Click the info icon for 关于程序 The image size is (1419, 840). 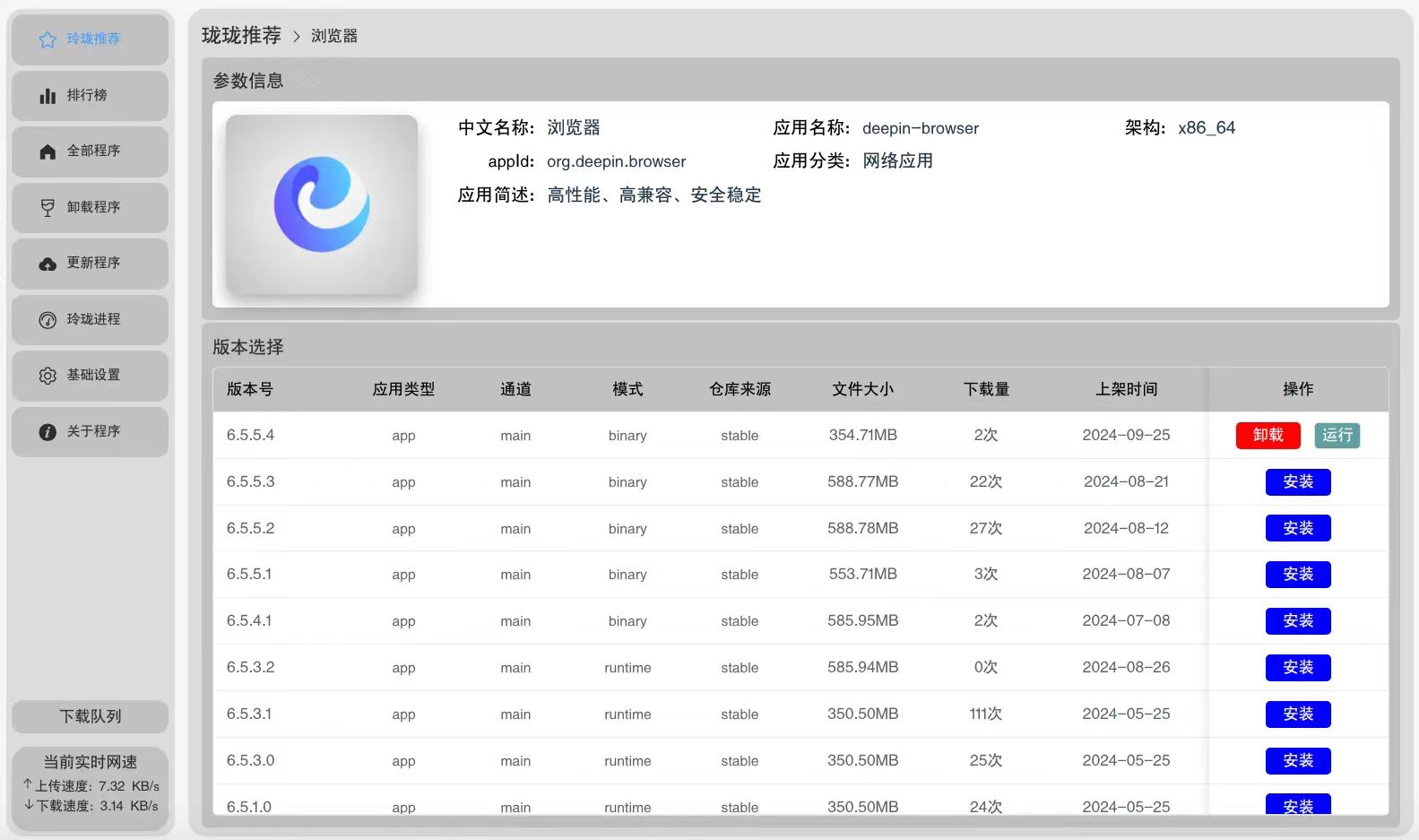[48, 432]
